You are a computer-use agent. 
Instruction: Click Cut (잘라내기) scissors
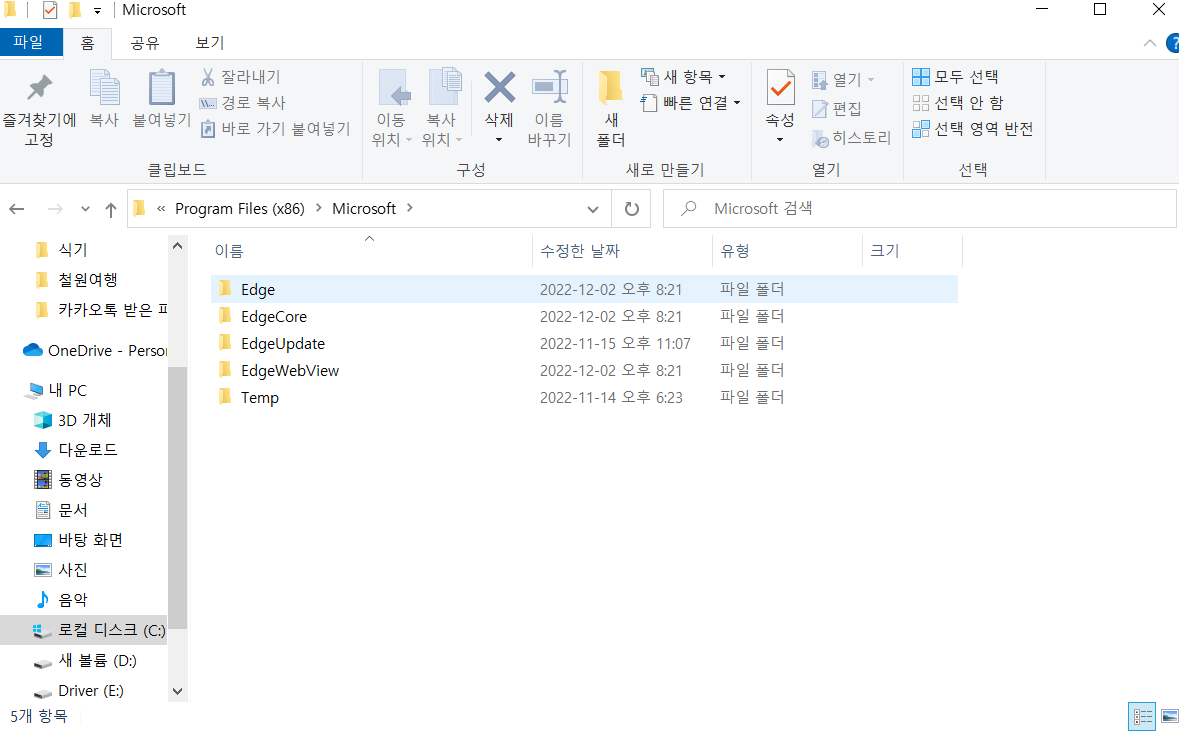(x=241, y=77)
